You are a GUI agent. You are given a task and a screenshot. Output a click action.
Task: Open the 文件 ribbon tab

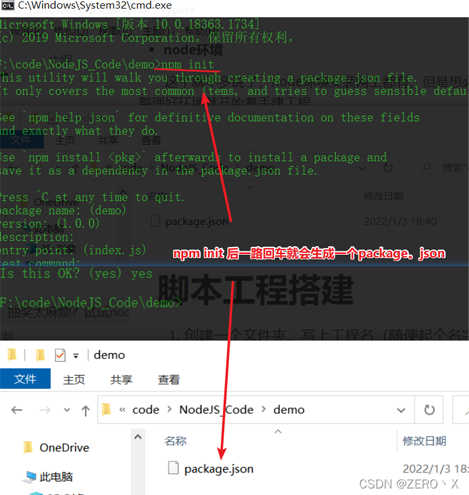click(25, 379)
